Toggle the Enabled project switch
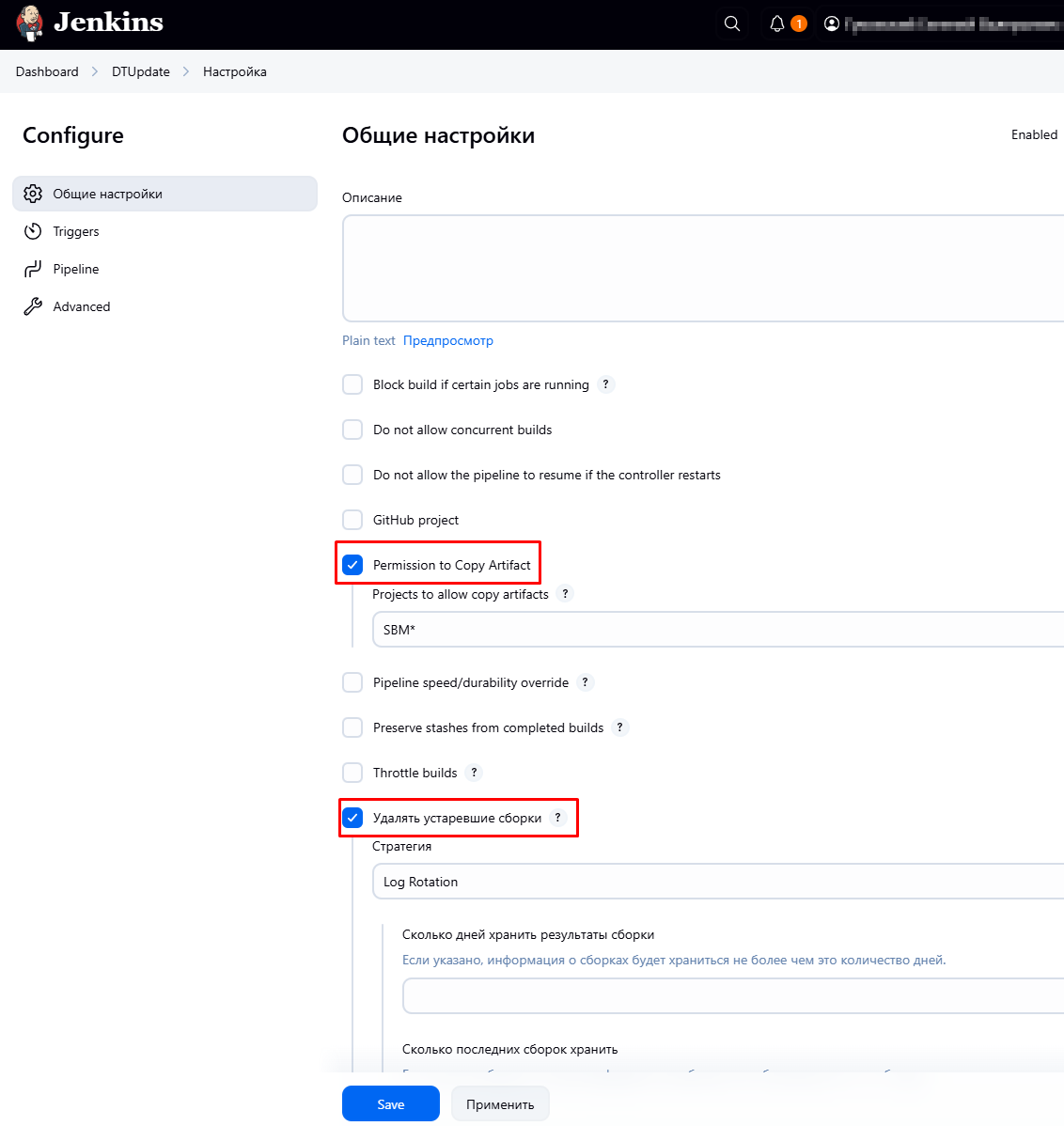1064x1126 pixels. tap(1035, 134)
